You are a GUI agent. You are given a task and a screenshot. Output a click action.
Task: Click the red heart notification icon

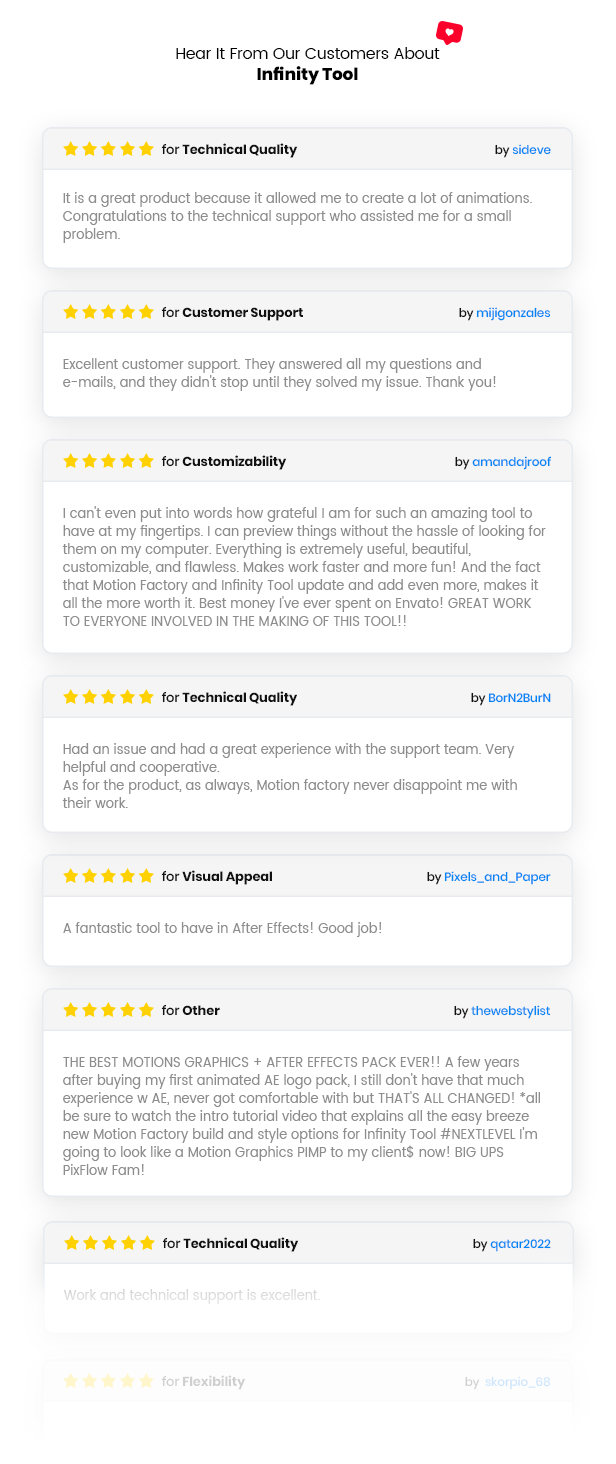(x=450, y=33)
